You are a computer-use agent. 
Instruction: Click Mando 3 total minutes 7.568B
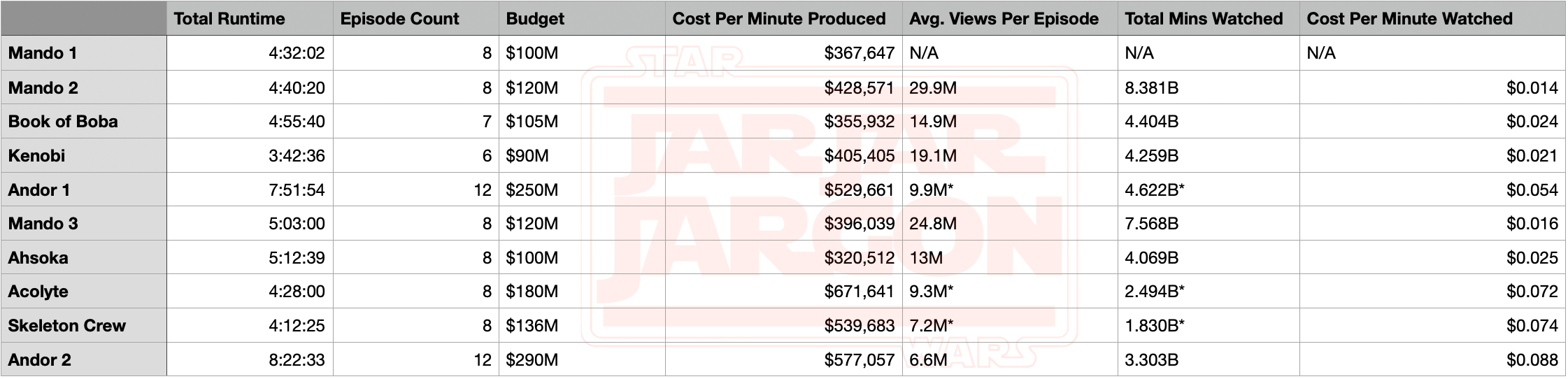[x=1151, y=224]
